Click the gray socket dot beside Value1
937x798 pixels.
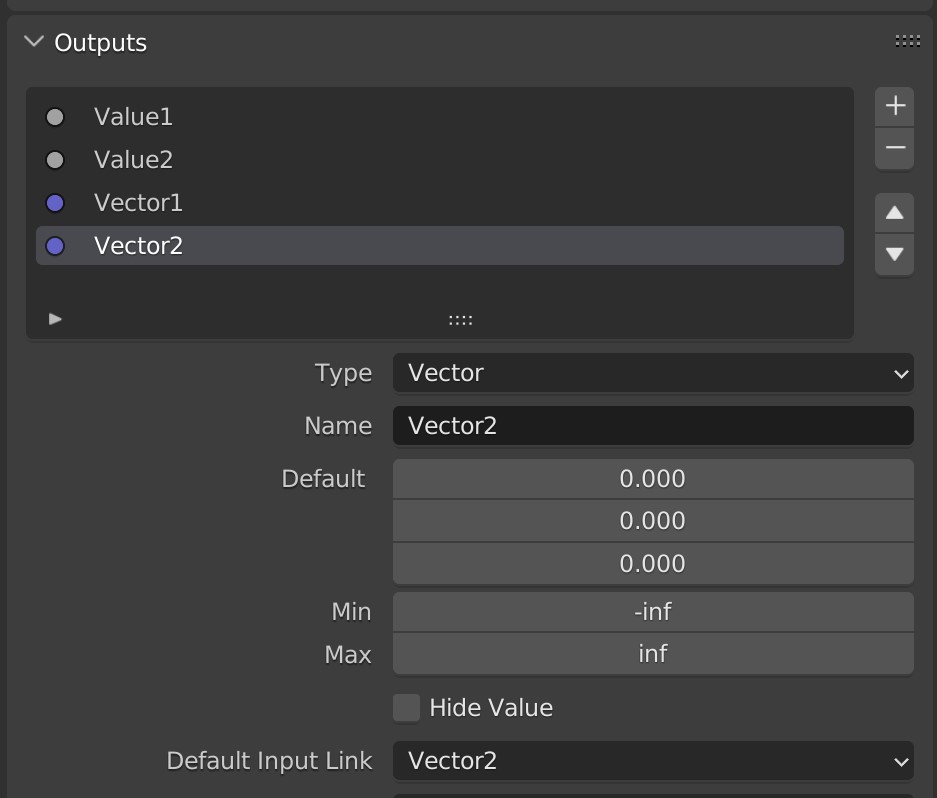click(x=55, y=117)
